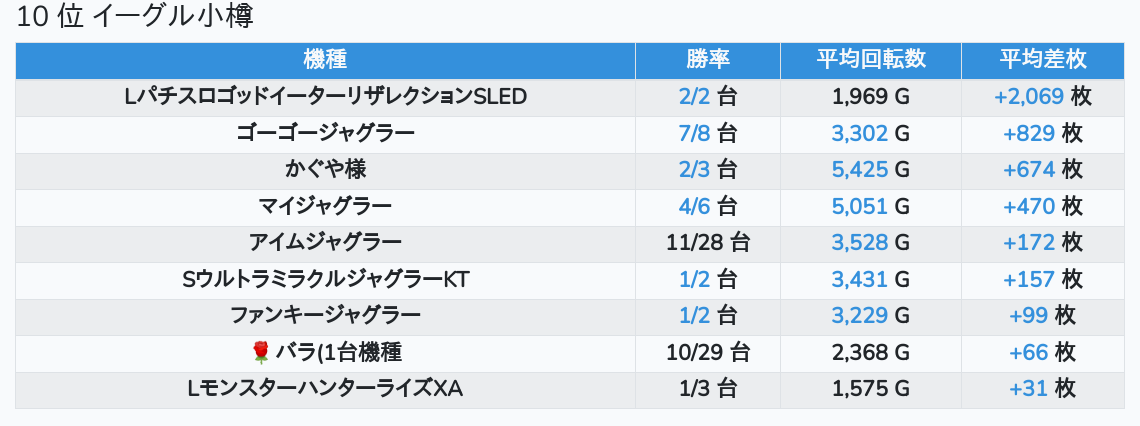Screen dimensions: 1140x426
Task: Select the かぐや様 machine name
Action: click(326, 170)
